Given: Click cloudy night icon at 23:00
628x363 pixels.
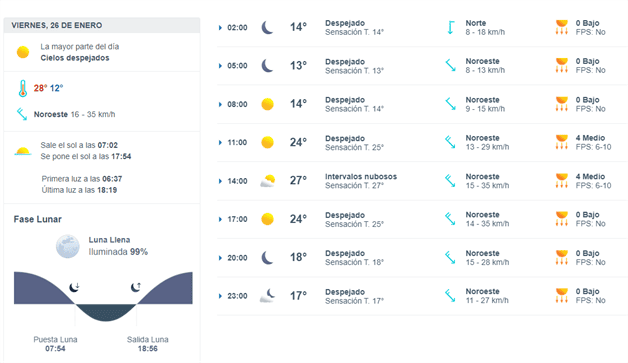Looking at the screenshot, I should (x=268, y=296).
